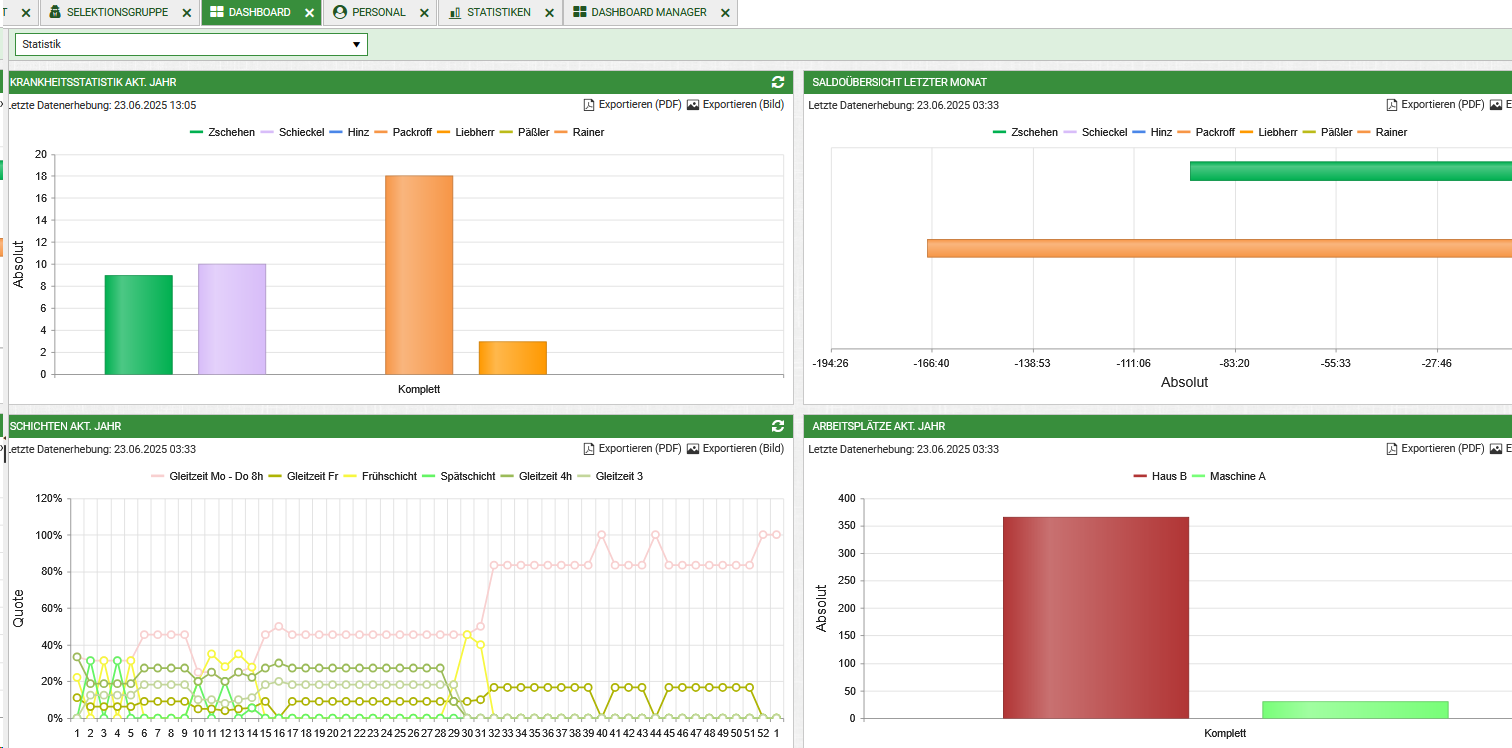Toggle Maschine A series in Arbeitsplätze legend

coord(1229,476)
